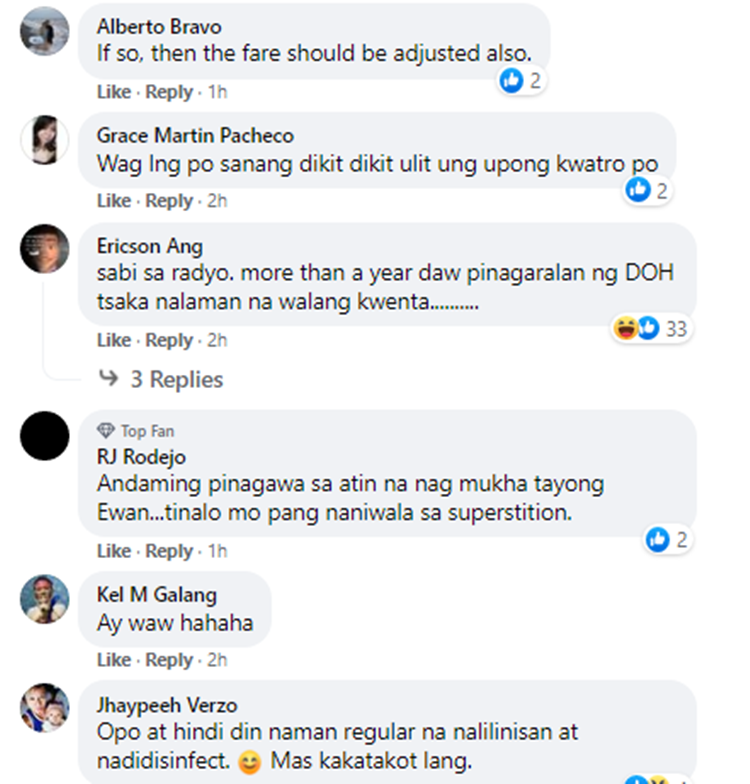Viewport: 750px width, 784px height.
Task: Open the haha and like reactions showing 33
Action: pos(652,328)
